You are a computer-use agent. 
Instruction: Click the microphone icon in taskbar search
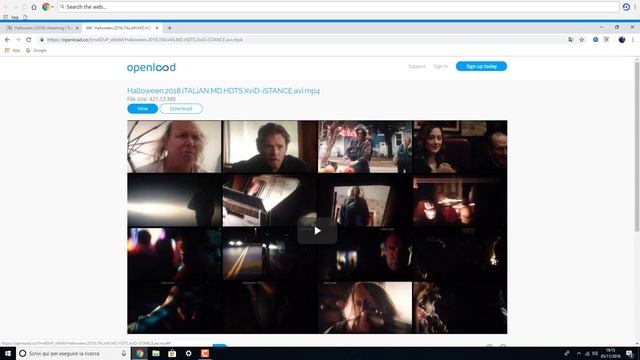click(124, 353)
